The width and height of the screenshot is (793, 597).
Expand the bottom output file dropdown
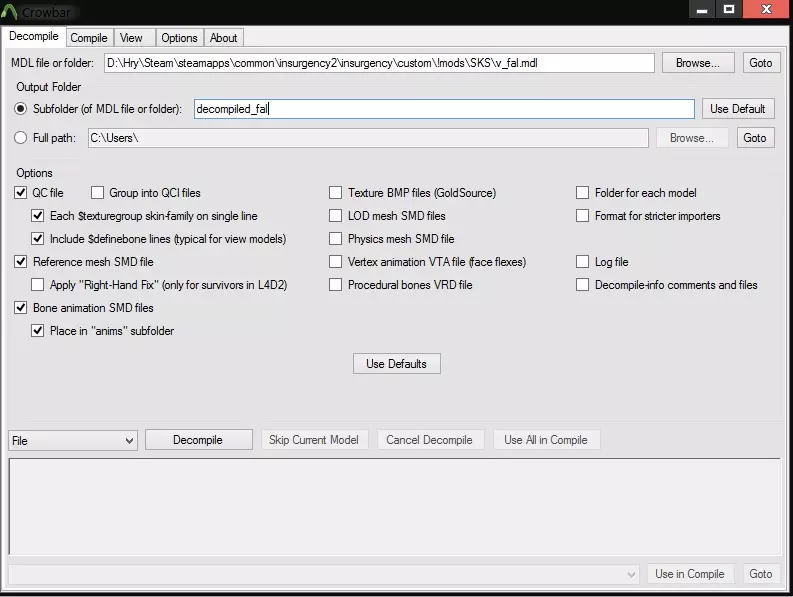click(x=631, y=574)
